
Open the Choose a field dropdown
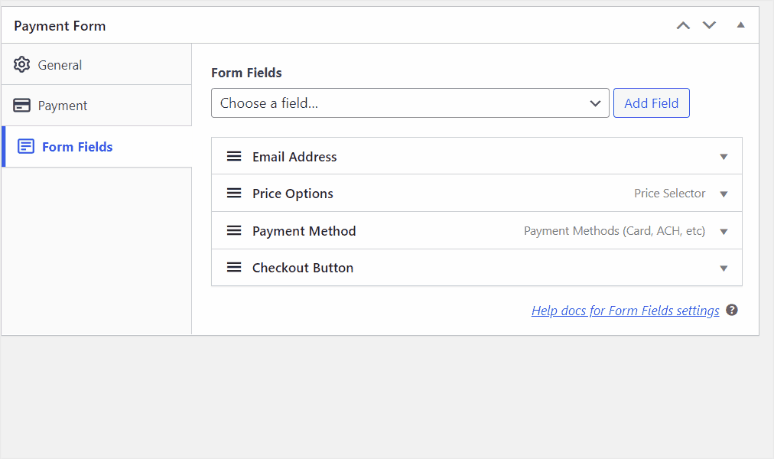click(410, 103)
